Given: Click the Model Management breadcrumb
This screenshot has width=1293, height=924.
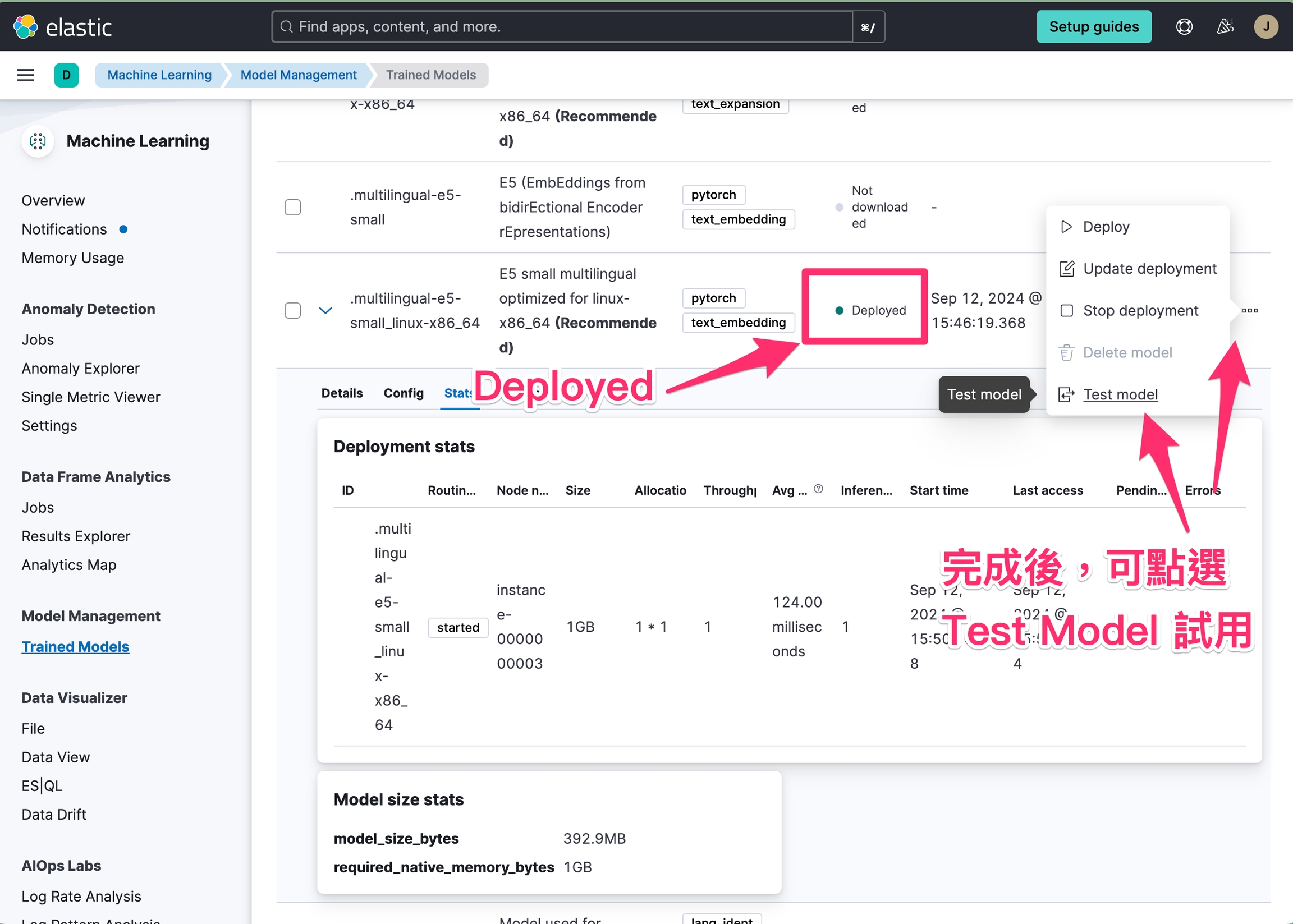Looking at the screenshot, I should 298,75.
